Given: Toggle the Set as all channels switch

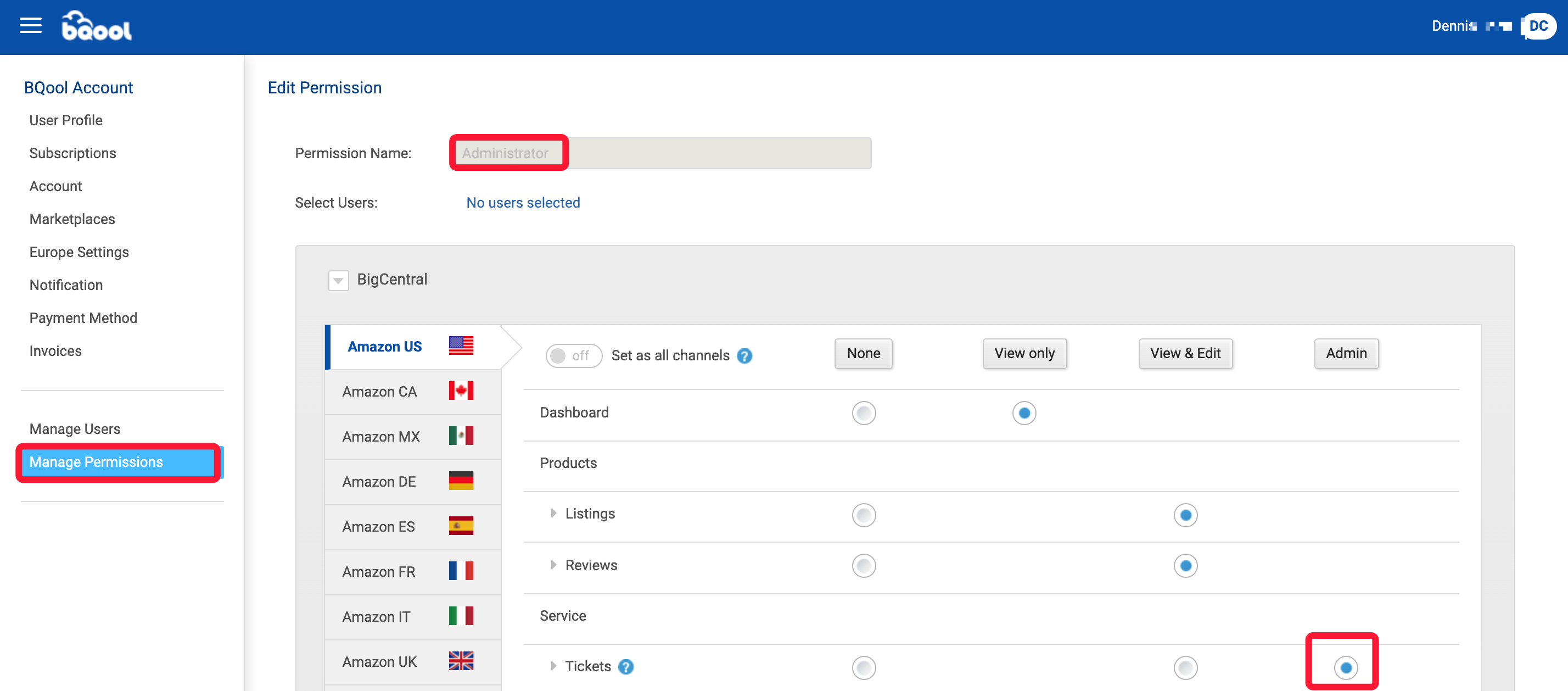Looking at the screenshot, I should click(573, 355).
